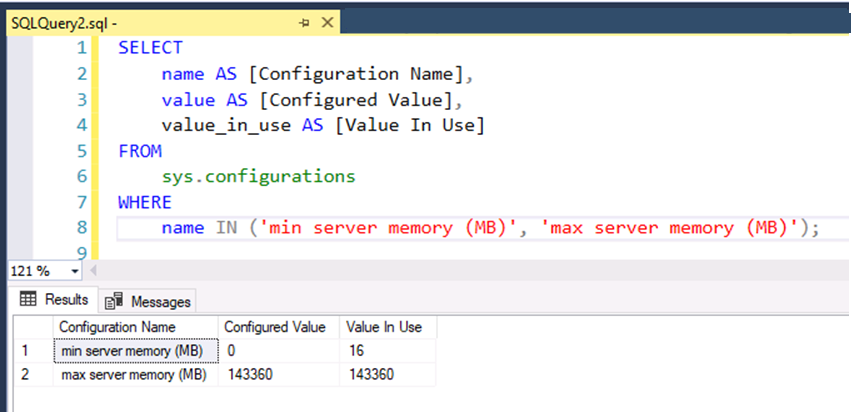The image size is (851, 412).
Task: Select the 'min server memory (MB)' result cell
Action: click(136, 351)
